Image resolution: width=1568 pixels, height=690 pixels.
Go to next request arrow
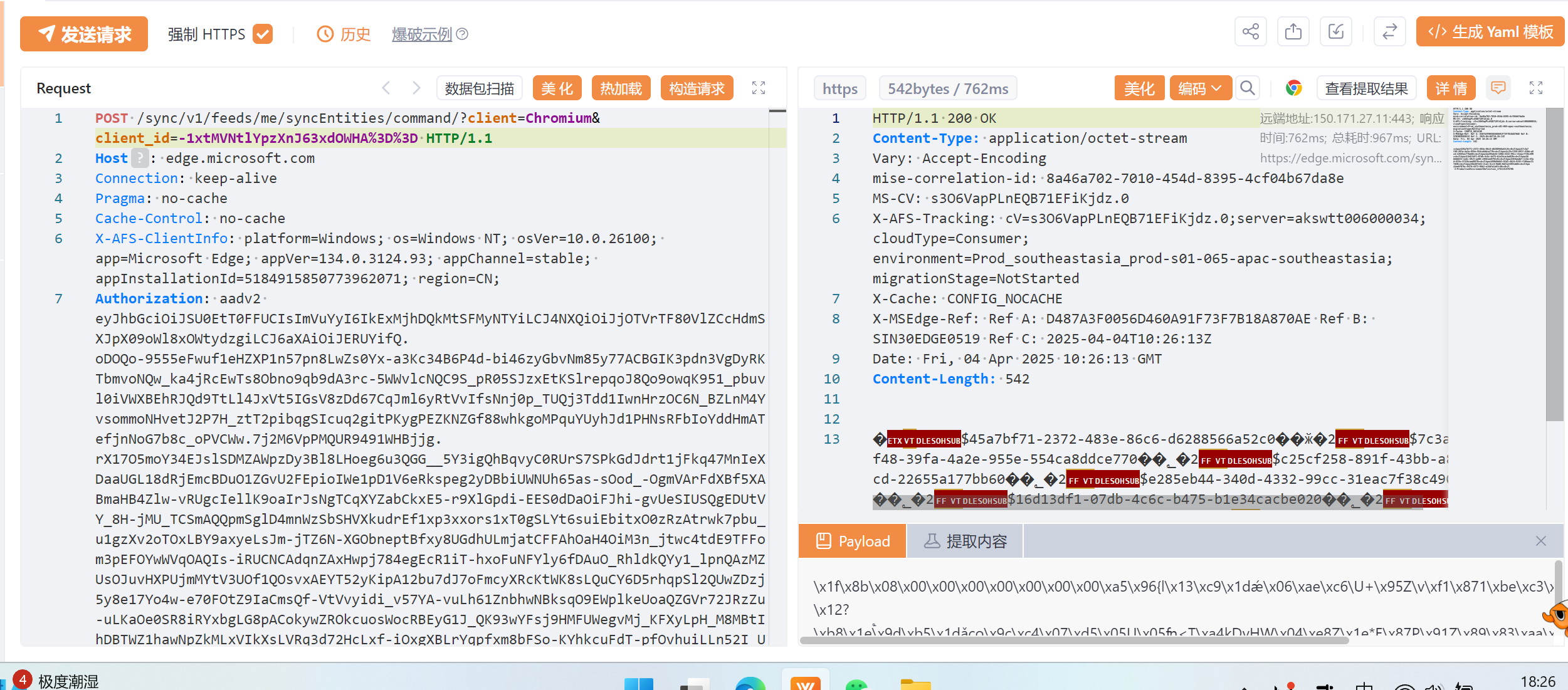click(416, 88)
